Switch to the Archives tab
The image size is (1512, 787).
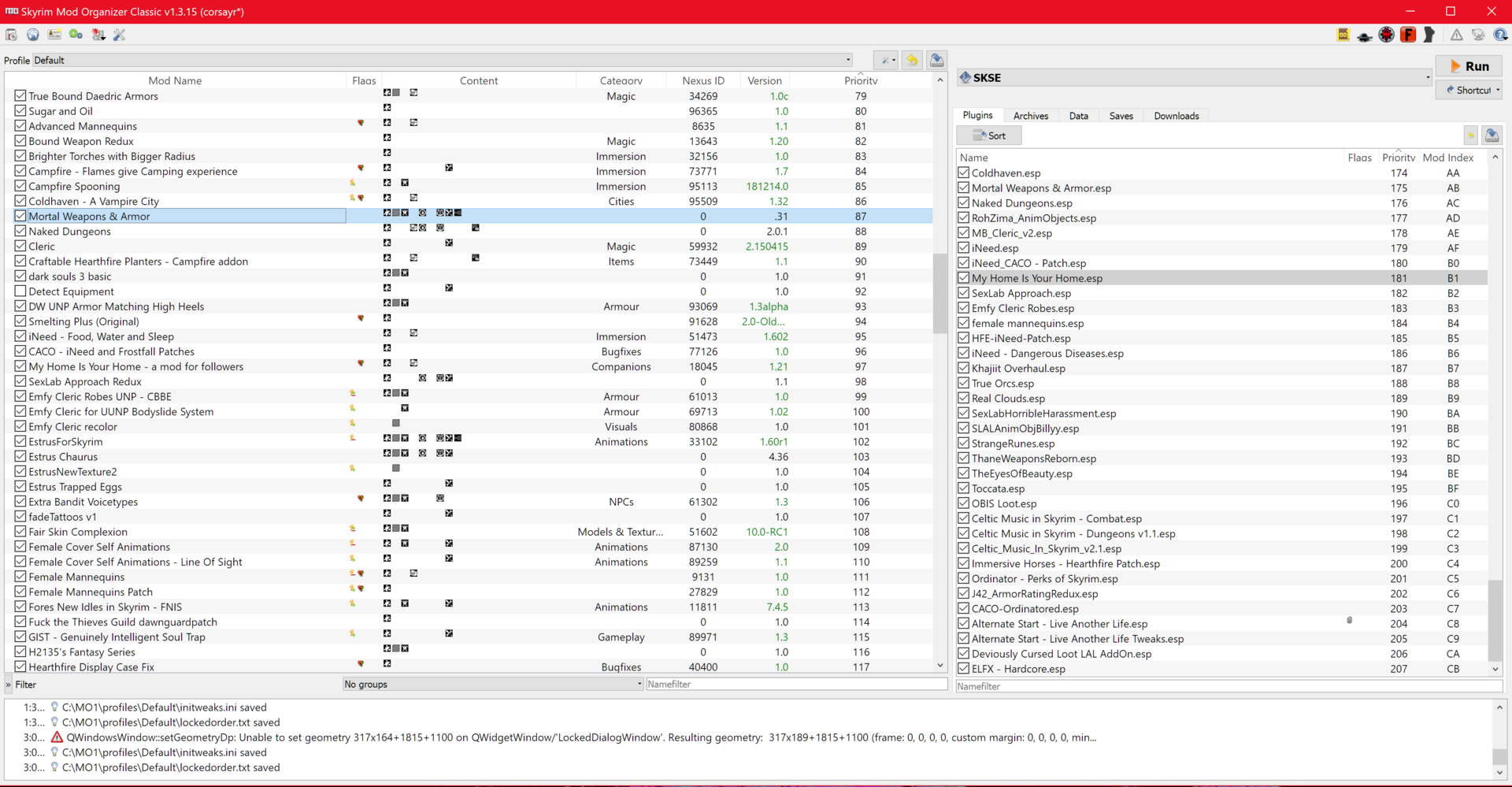point(1030,116)
